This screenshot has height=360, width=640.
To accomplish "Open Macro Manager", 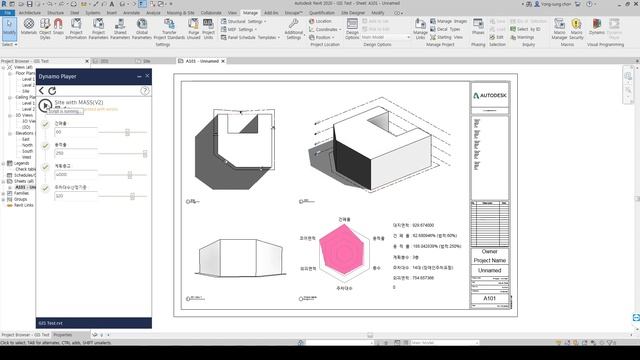I will point(559,29).
